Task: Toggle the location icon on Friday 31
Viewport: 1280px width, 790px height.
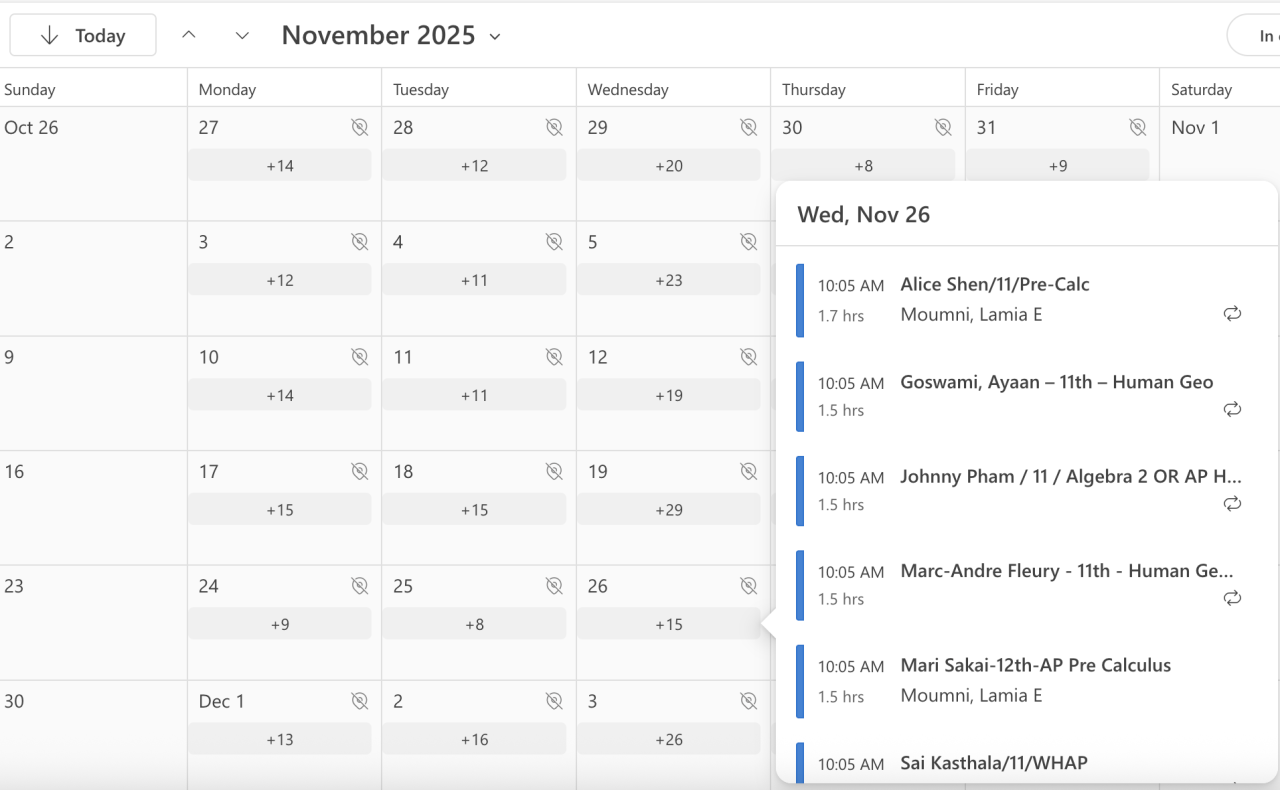Action: 1137,127
